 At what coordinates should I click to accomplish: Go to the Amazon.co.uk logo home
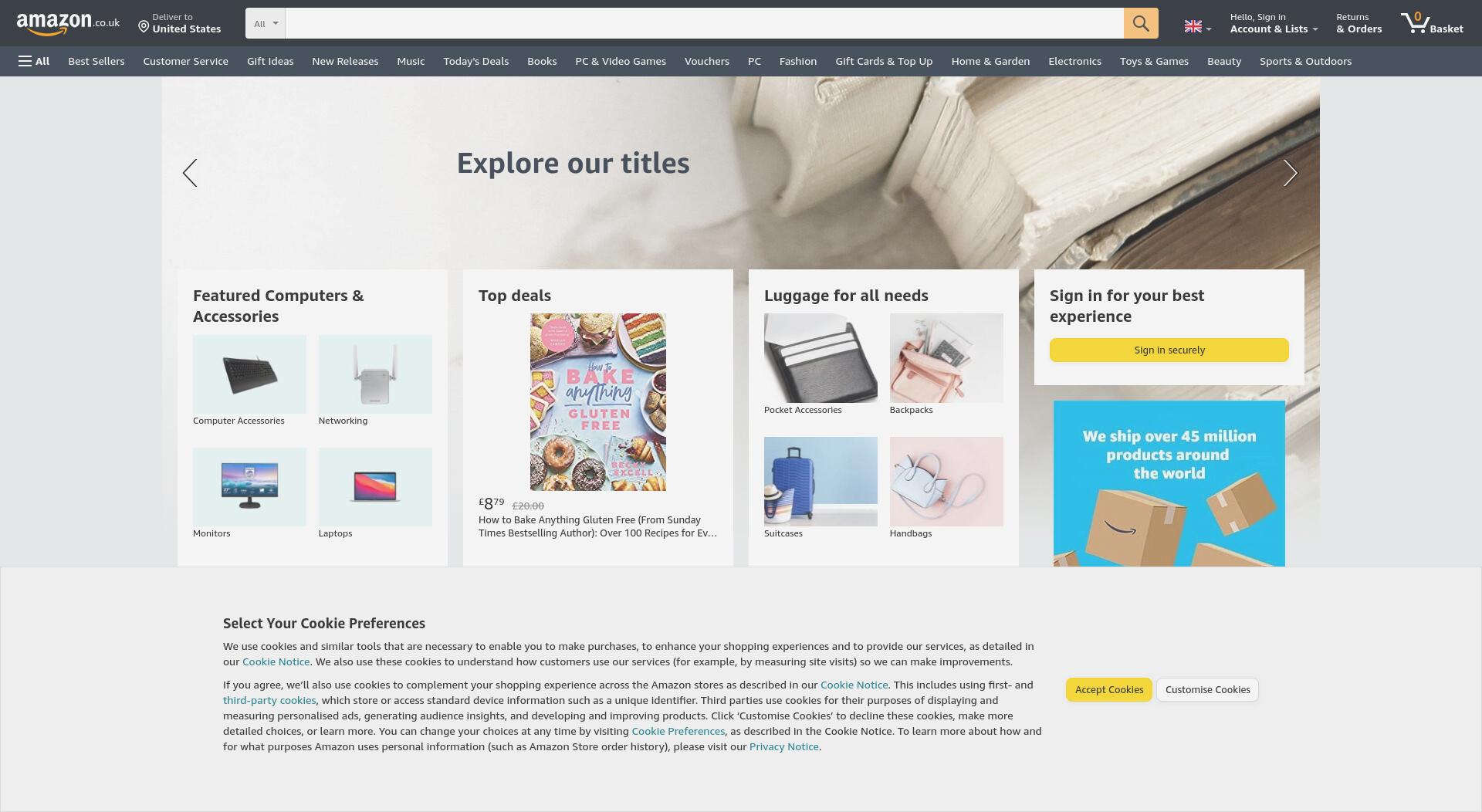pos(68,23)
